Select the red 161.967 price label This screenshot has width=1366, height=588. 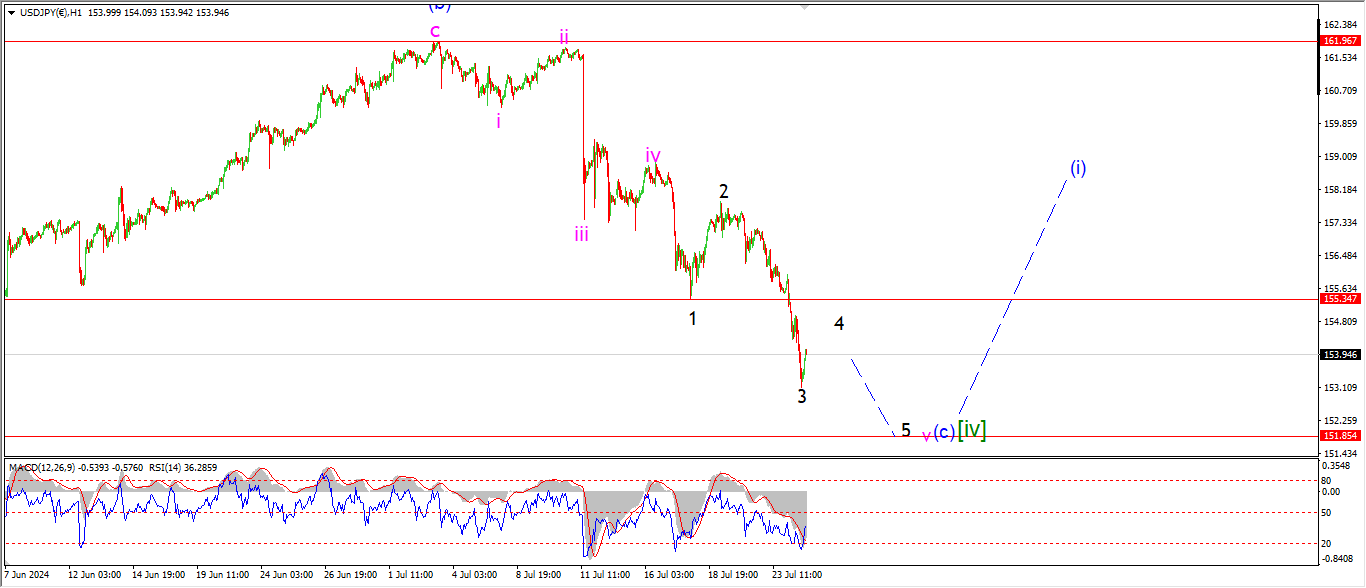1339,41
